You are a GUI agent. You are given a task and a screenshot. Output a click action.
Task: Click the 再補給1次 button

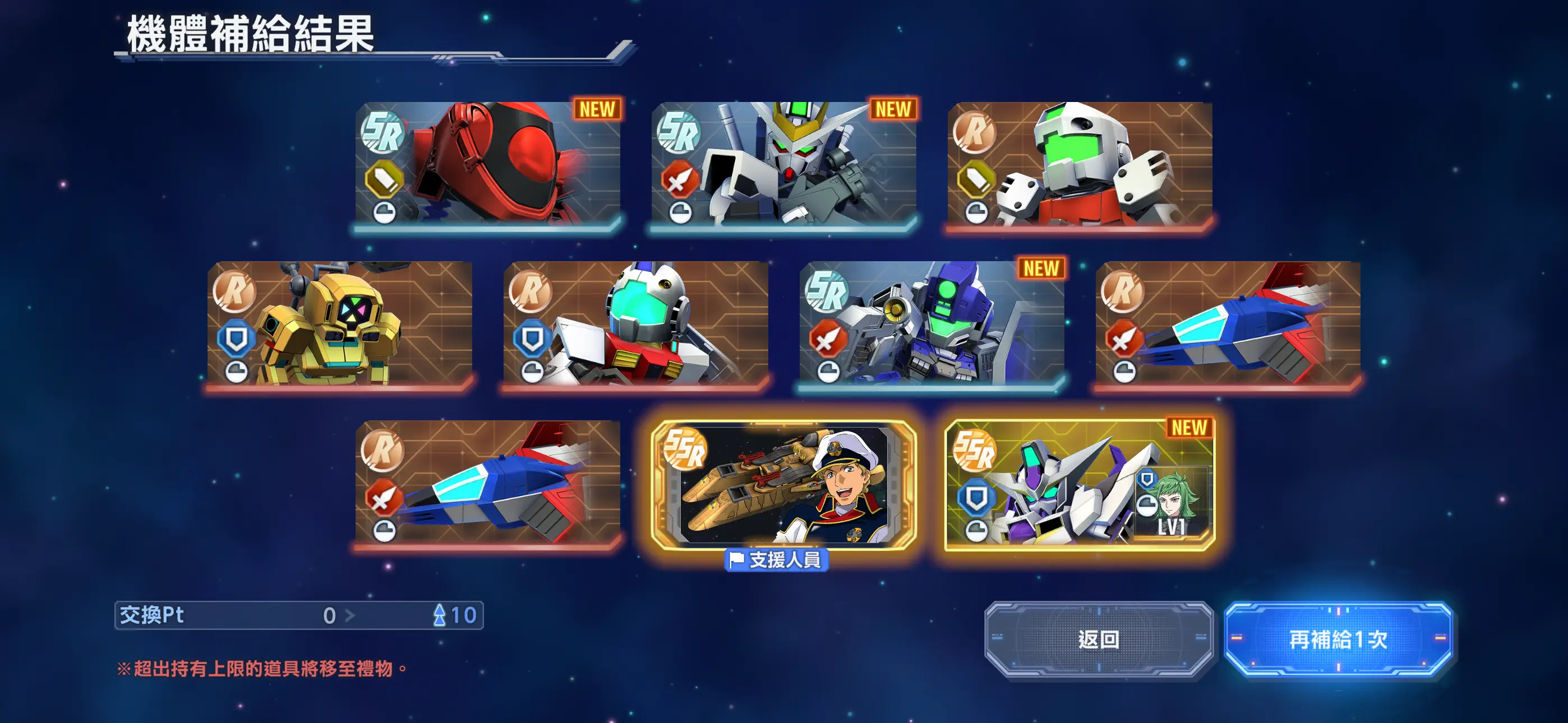pos(1338,639)
